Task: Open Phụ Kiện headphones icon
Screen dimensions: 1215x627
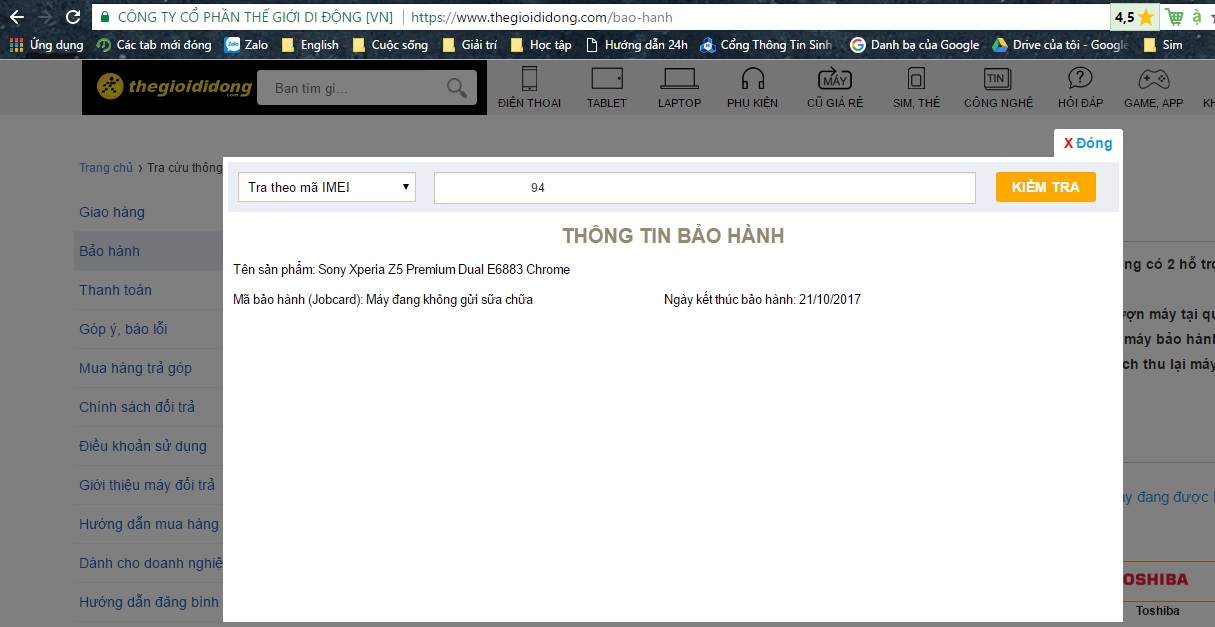Action: click(752, 79)
